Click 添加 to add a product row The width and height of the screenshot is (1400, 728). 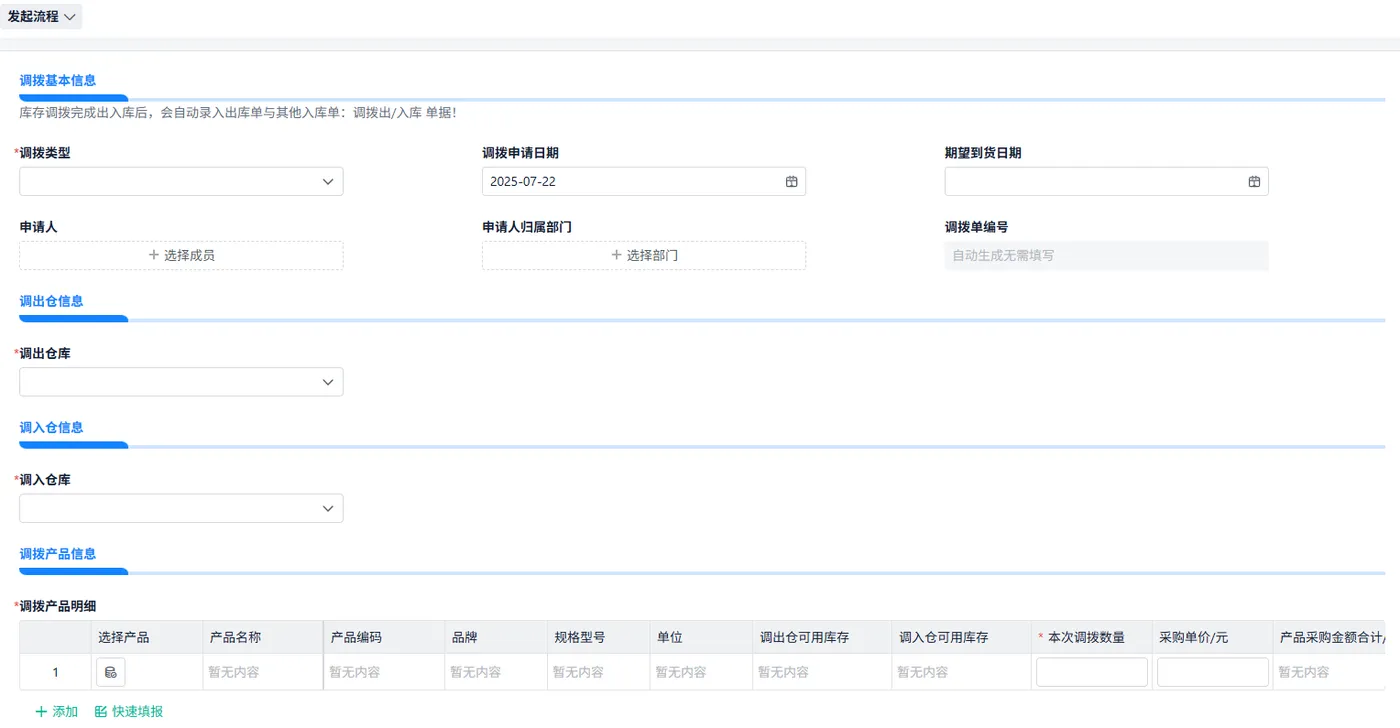57,712
